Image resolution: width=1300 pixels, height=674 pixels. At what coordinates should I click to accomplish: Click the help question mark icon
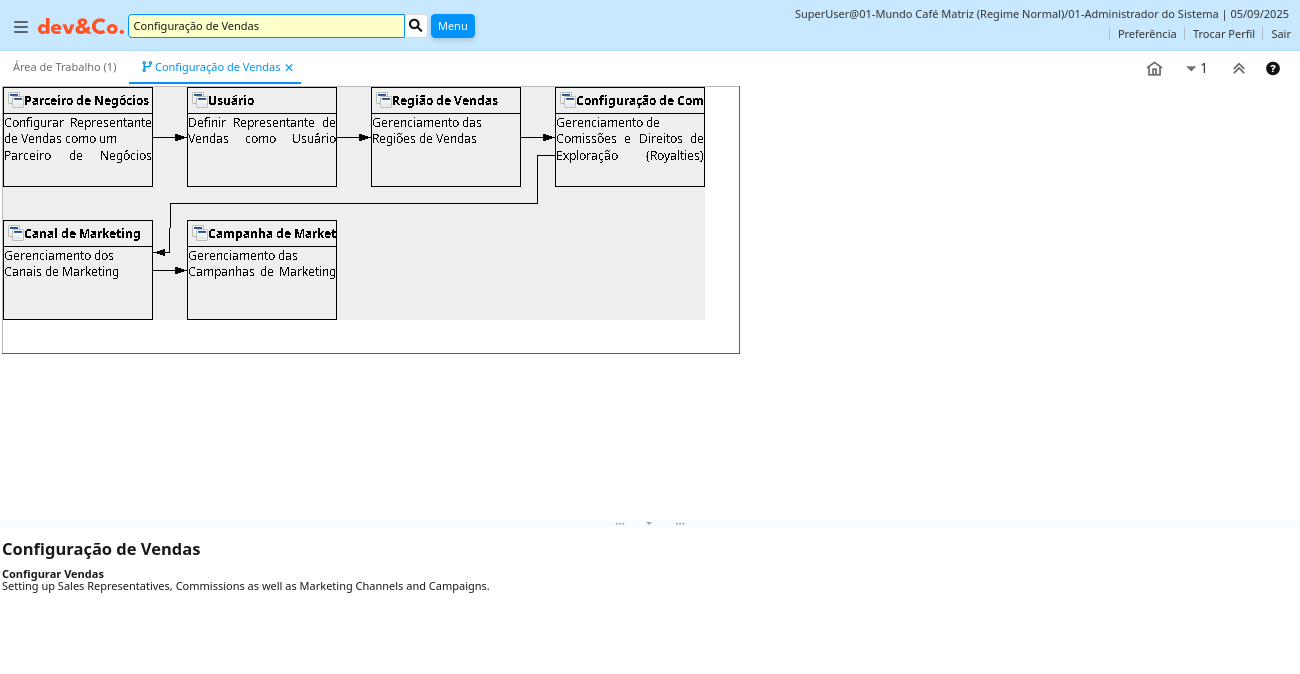tap(1273, 69)
